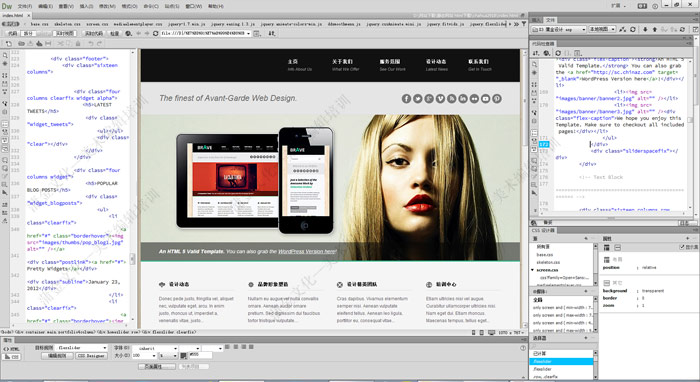Viewport: 700px width, 382px height.
Task: Click the synchronize icon in Files panel
Action: coord(682,29)
